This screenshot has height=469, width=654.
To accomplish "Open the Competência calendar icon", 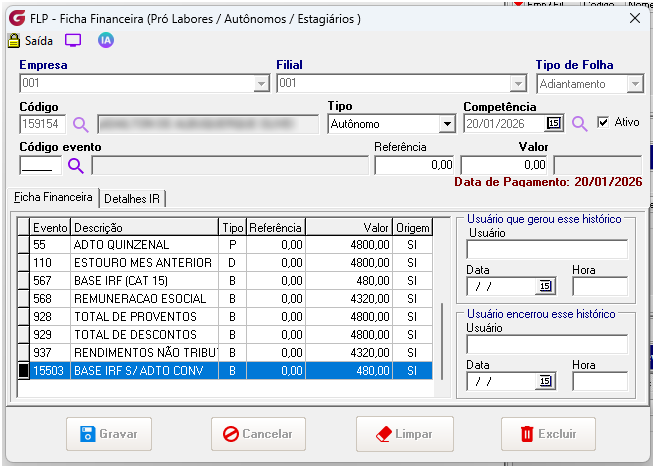I will tap(553, 124).
